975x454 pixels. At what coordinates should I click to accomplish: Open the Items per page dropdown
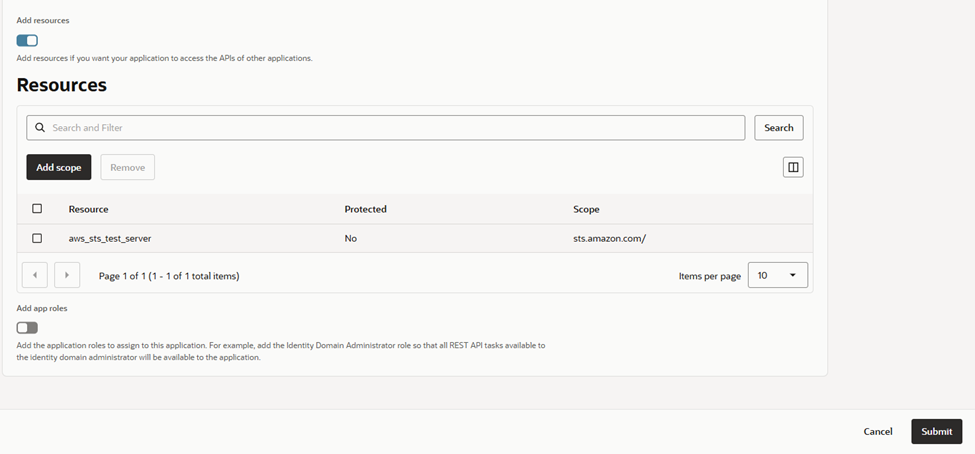tap(778, 275)
